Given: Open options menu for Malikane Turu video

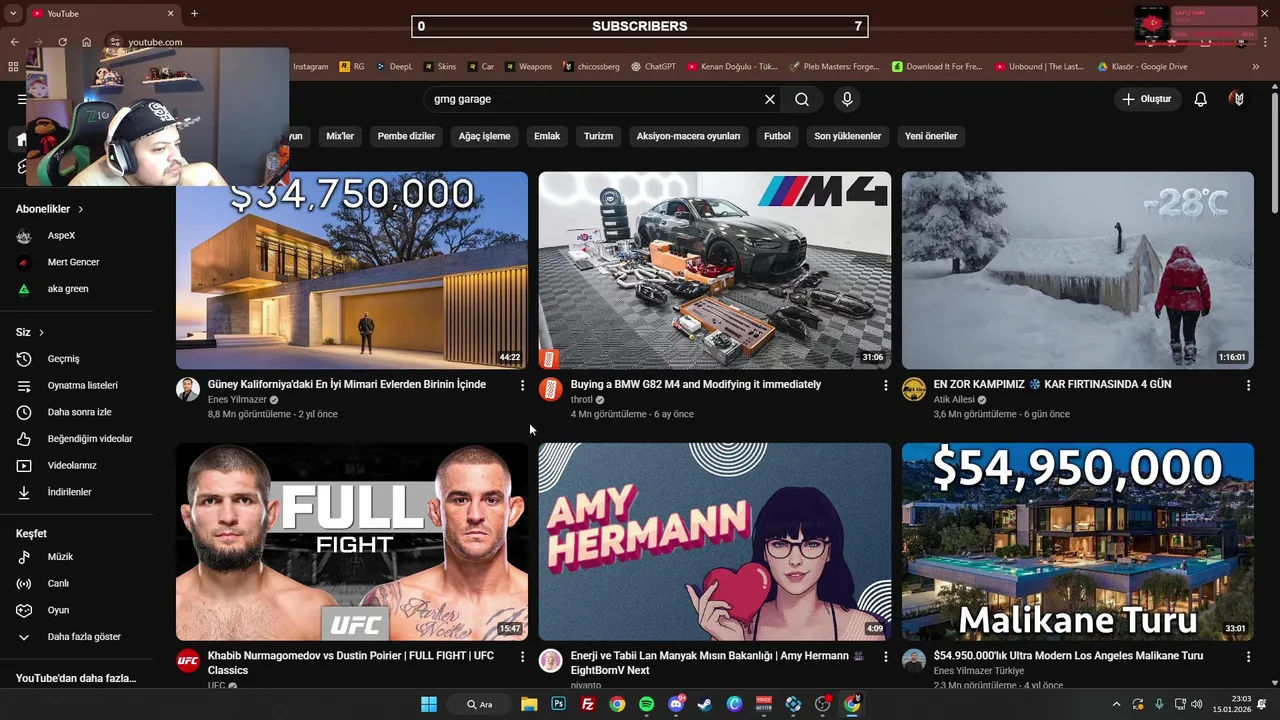Looking at the screenshot, I should (x=1248, y=657).
